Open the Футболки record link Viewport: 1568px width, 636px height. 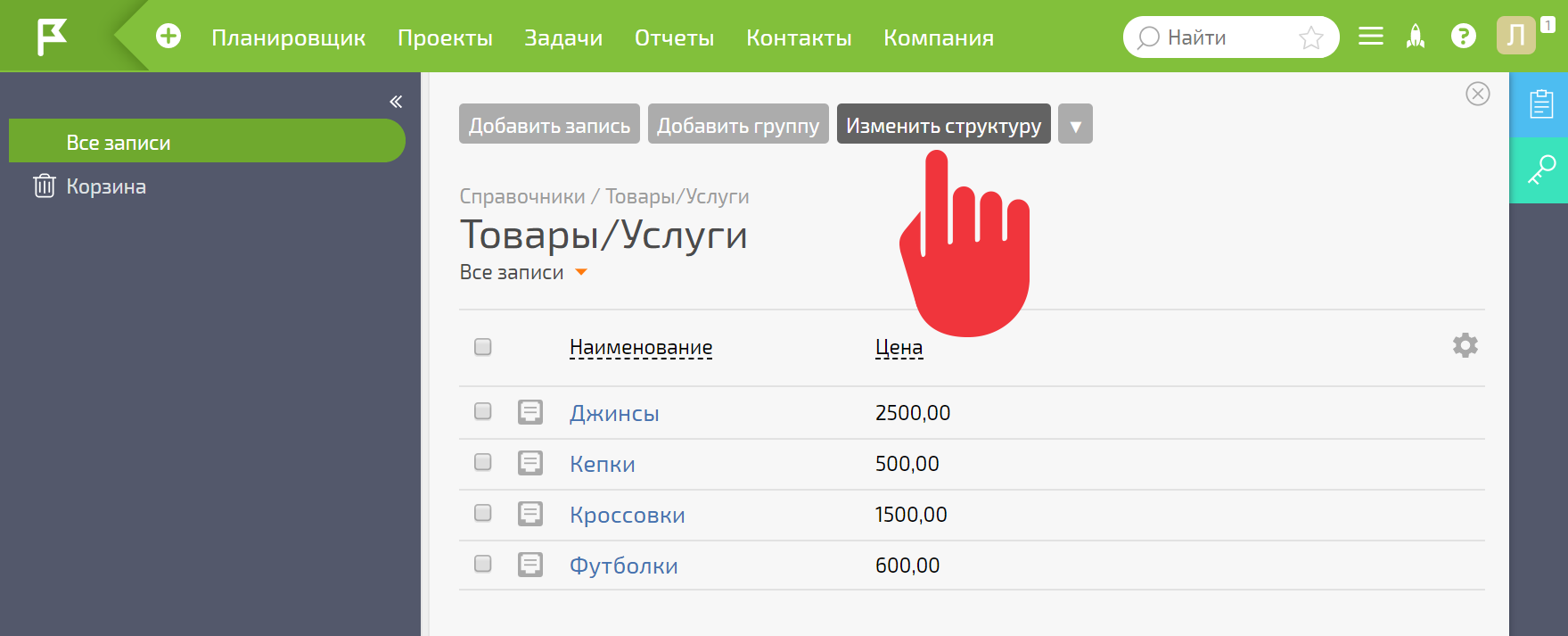tap(624, 566)
